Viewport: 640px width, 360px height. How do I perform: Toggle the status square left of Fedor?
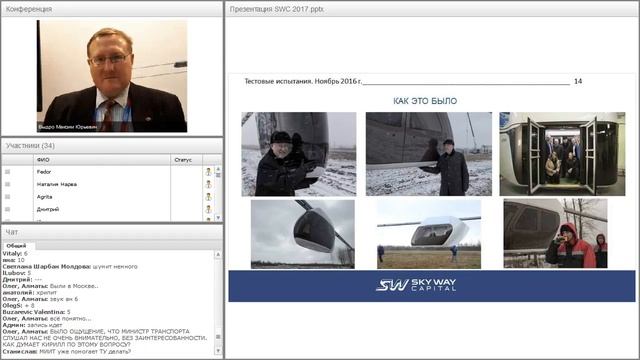pos(7,172)
